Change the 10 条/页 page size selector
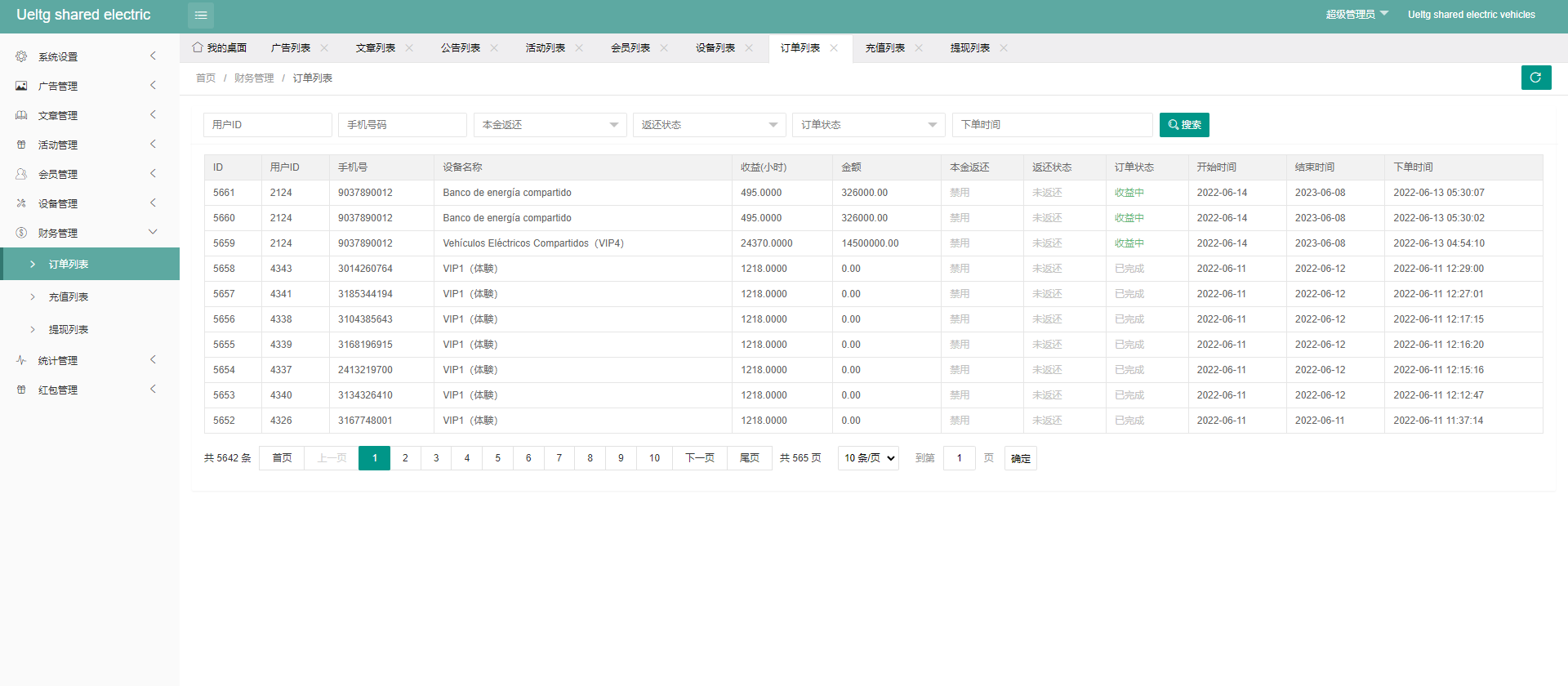This screenshot has width=1568, height=686. pos(868,458)
